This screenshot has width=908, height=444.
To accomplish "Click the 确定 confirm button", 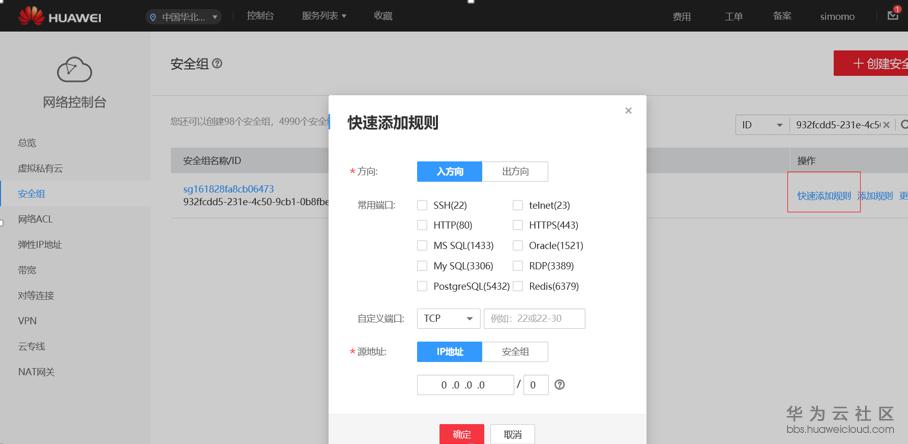I will point(462,434).
